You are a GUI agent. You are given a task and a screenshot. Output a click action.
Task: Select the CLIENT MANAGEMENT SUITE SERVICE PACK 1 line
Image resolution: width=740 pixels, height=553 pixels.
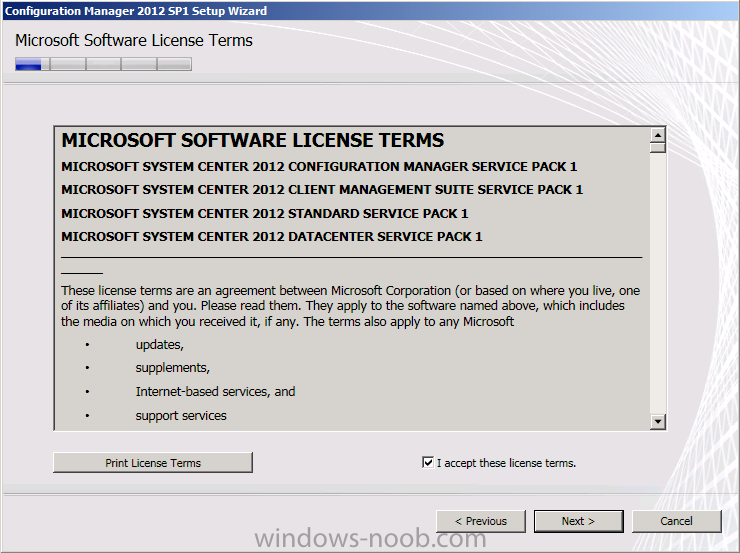coord(322,190)
